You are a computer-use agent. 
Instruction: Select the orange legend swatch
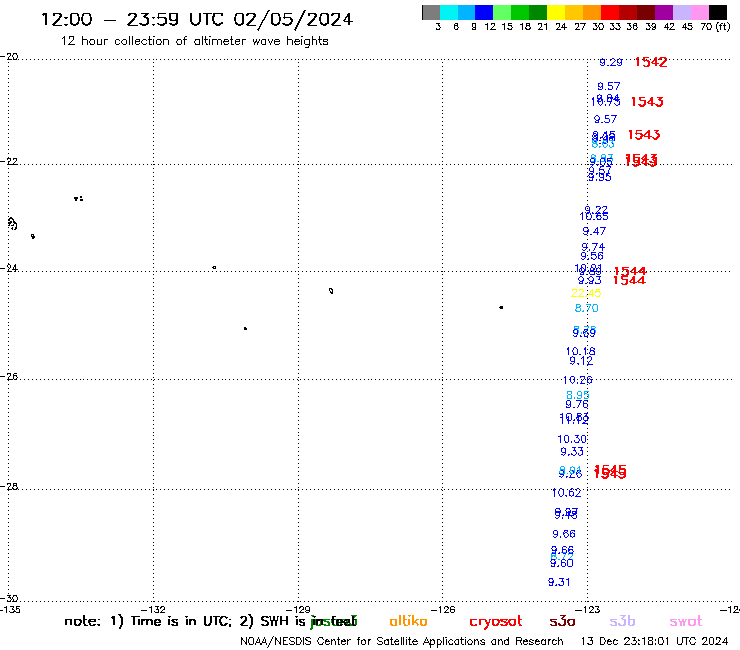tap(592, 12)
